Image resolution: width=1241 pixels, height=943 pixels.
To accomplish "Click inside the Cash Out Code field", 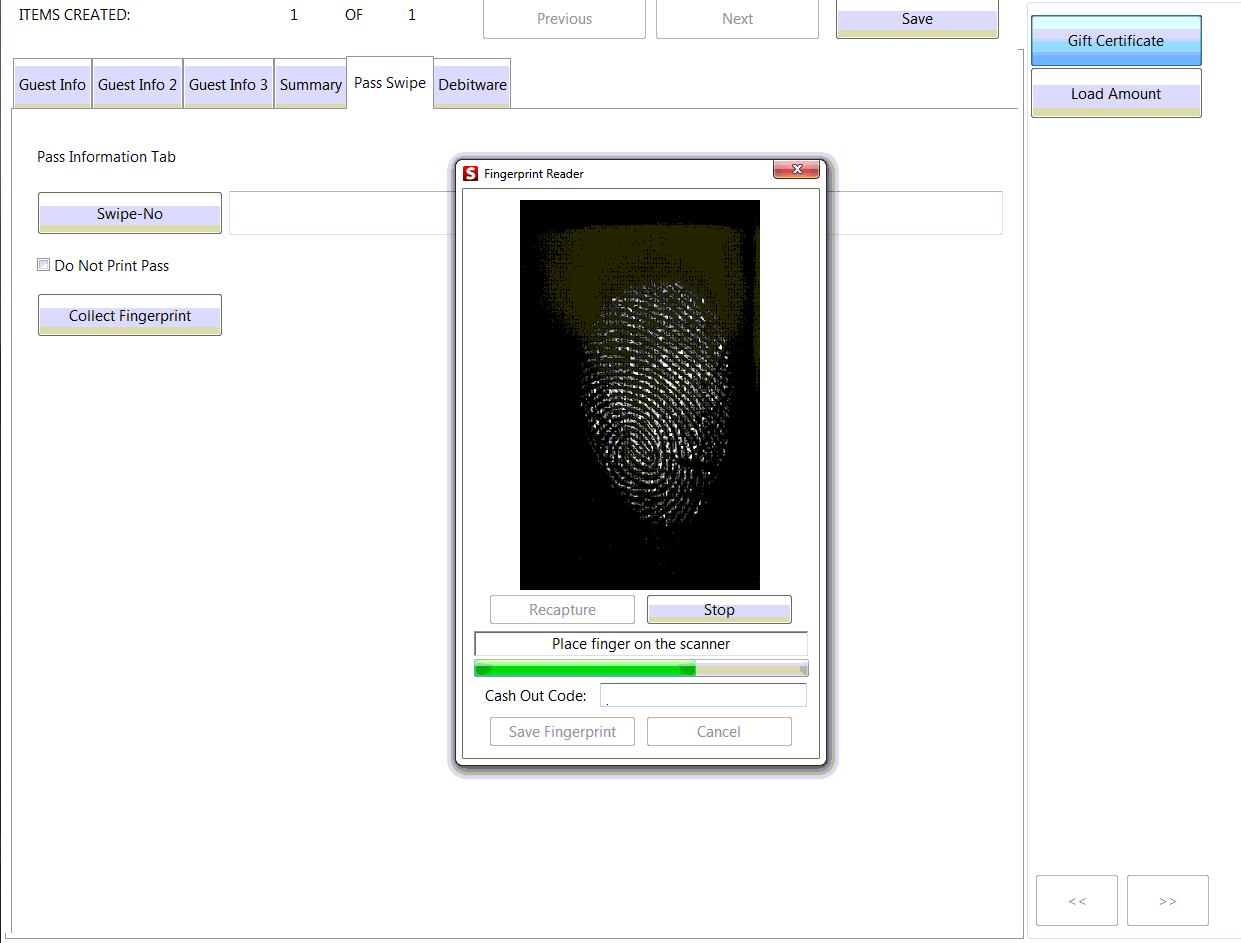I will coord(703,695).
